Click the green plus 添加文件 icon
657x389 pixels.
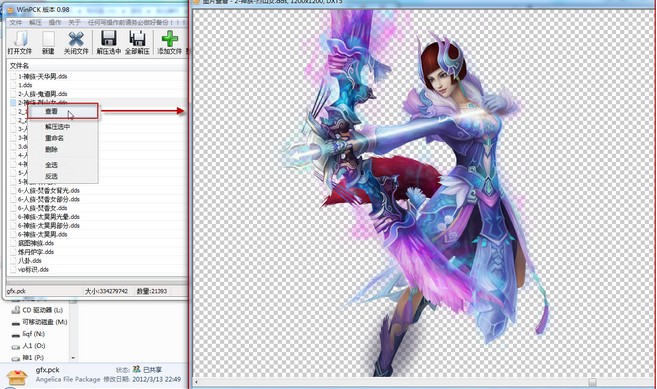point(169,39)
